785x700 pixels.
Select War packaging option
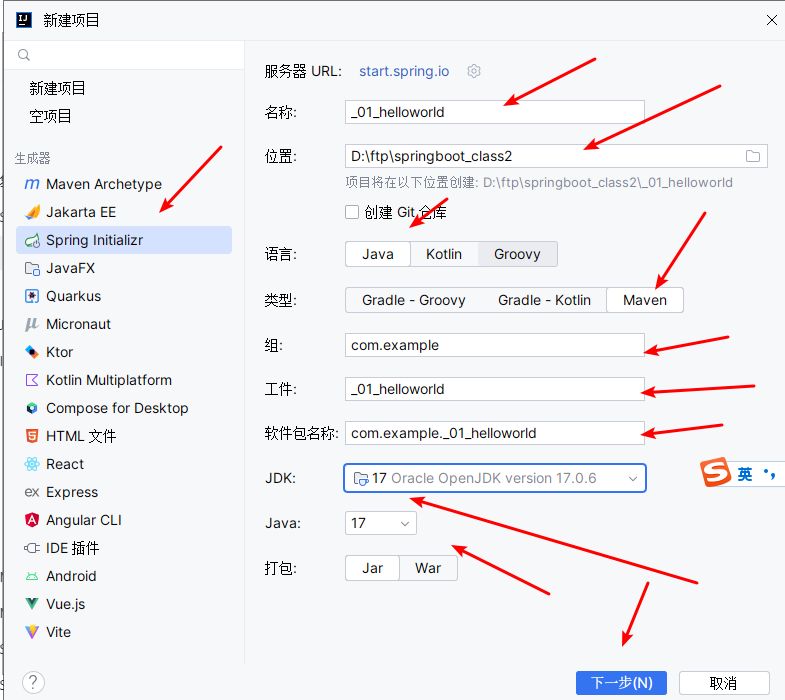(428, 568)
